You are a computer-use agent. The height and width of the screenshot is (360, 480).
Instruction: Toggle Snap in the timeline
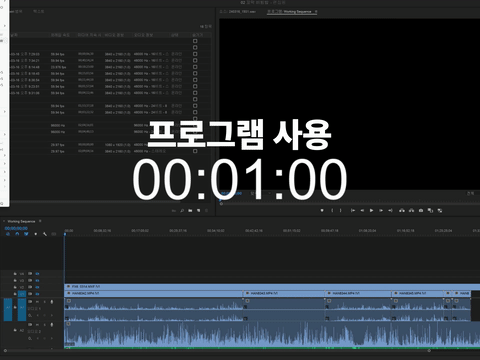click(17, 234)
